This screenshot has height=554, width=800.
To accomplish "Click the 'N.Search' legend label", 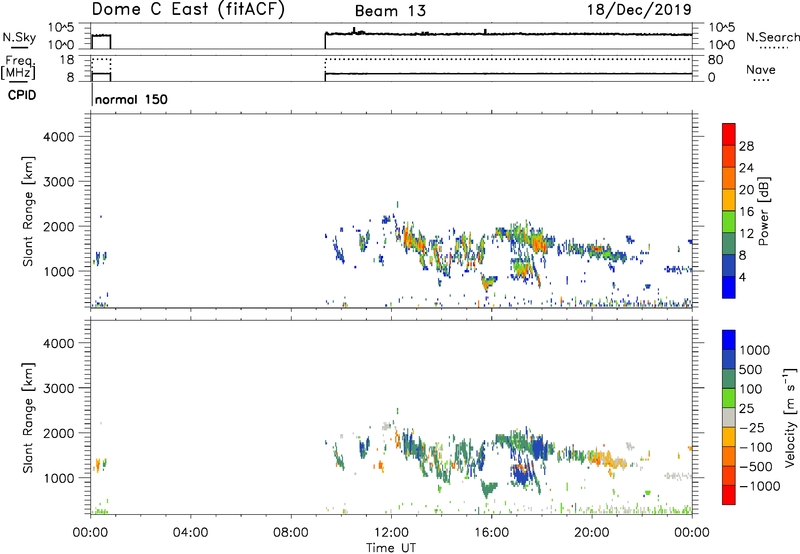I will coord(772,37).
